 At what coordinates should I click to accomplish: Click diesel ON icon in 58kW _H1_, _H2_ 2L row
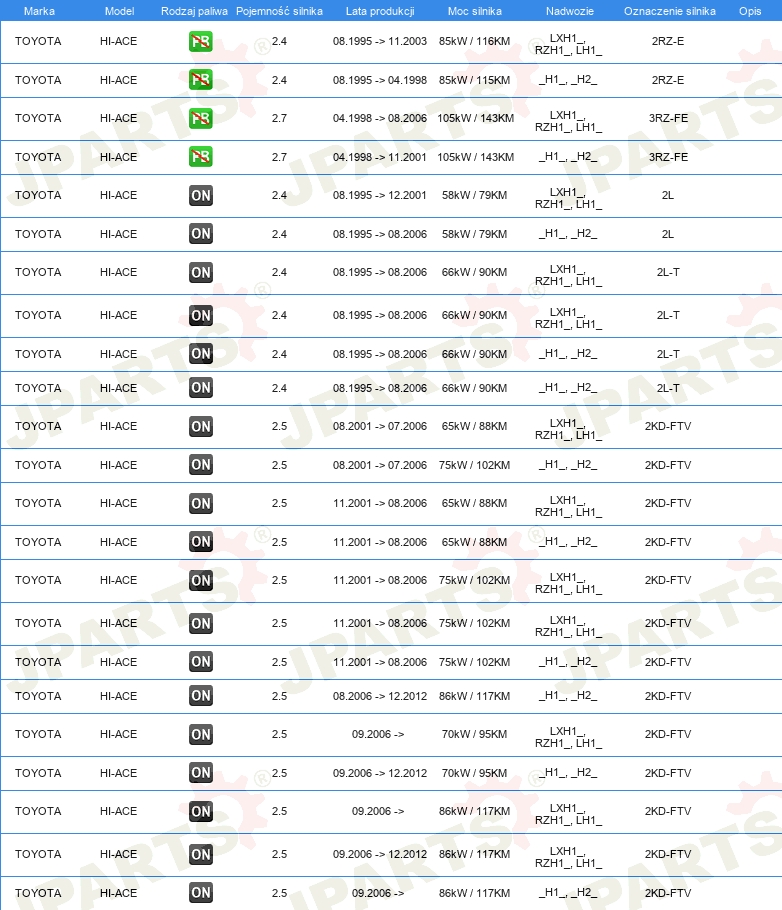click(200, 234)
